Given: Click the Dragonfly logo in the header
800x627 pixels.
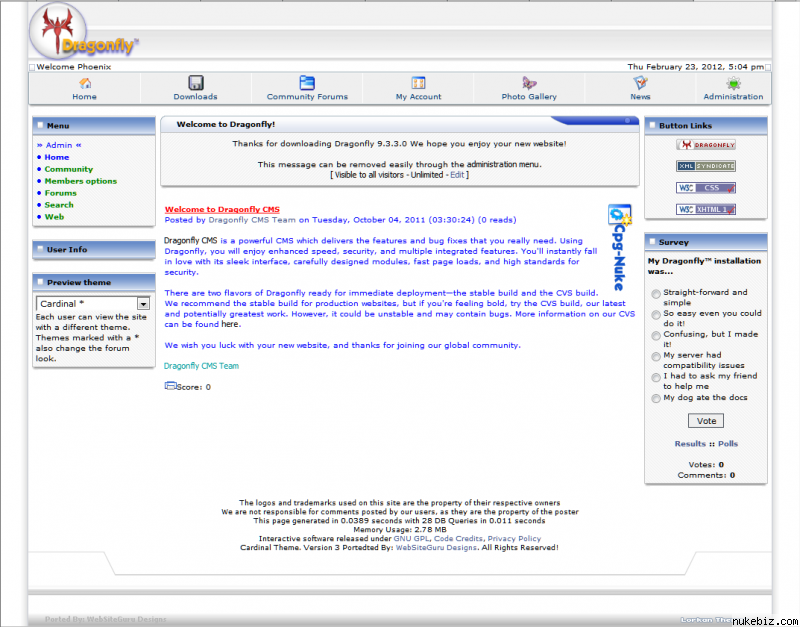Looking at the screenshot, I should coord(83,33).
